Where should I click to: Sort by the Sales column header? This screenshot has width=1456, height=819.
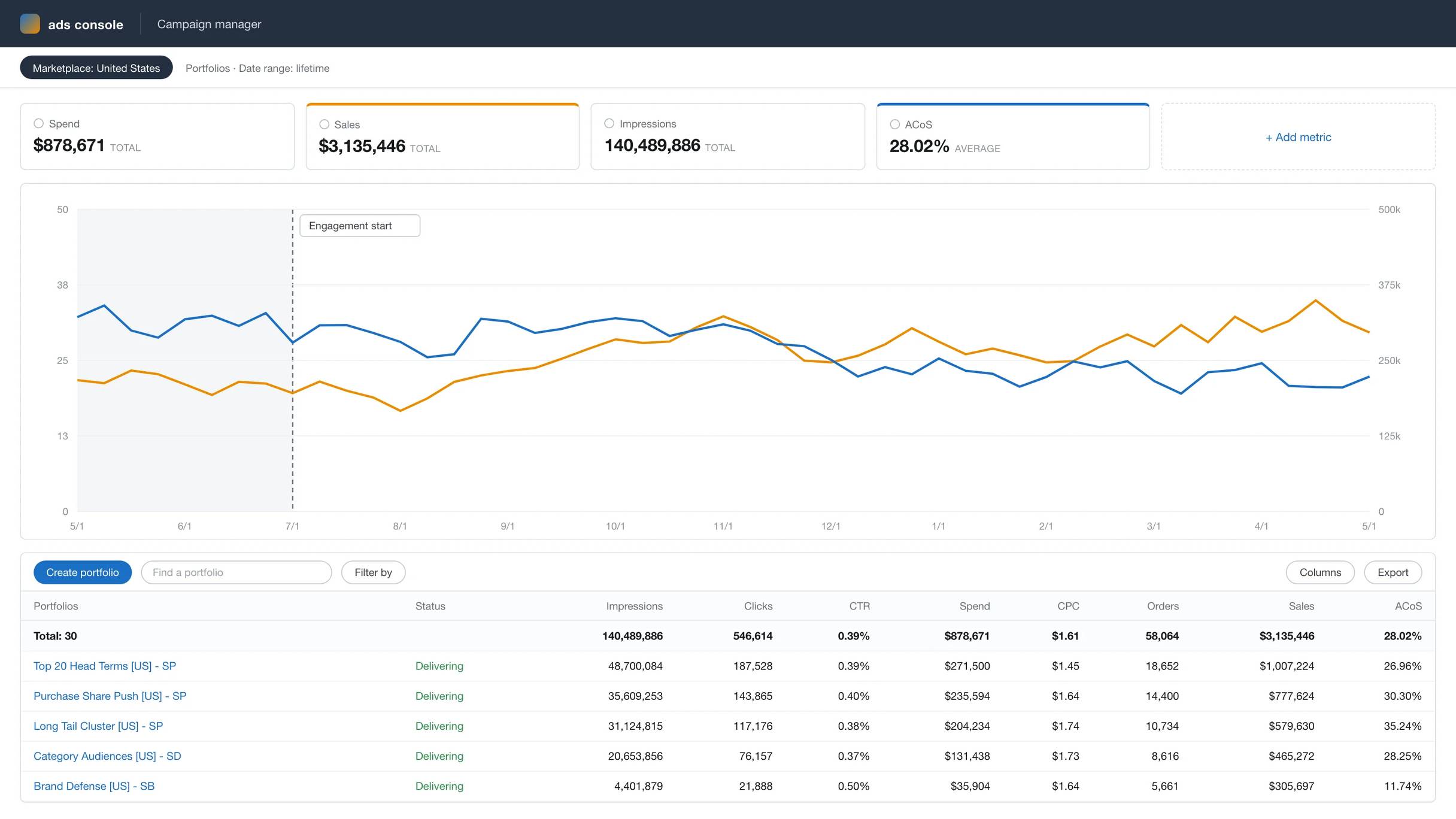point(1302,606)
